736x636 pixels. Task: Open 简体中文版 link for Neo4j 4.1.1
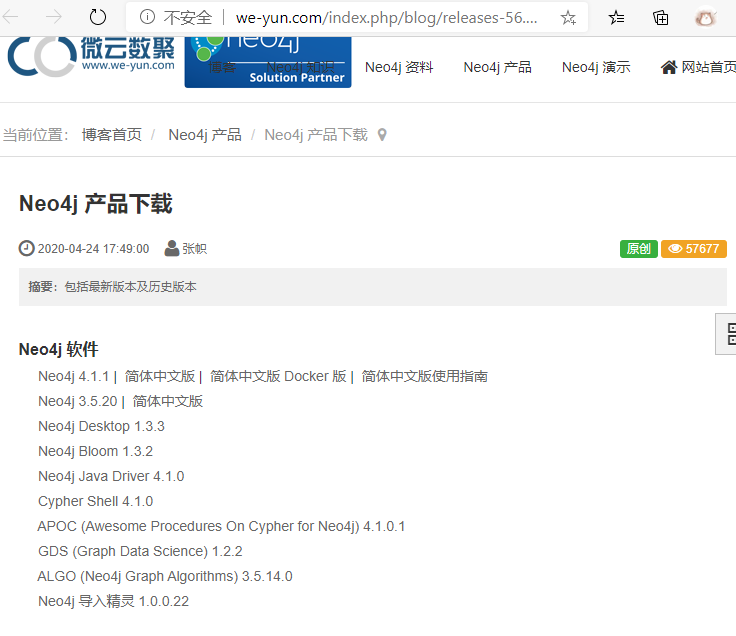tap(160, 376)
